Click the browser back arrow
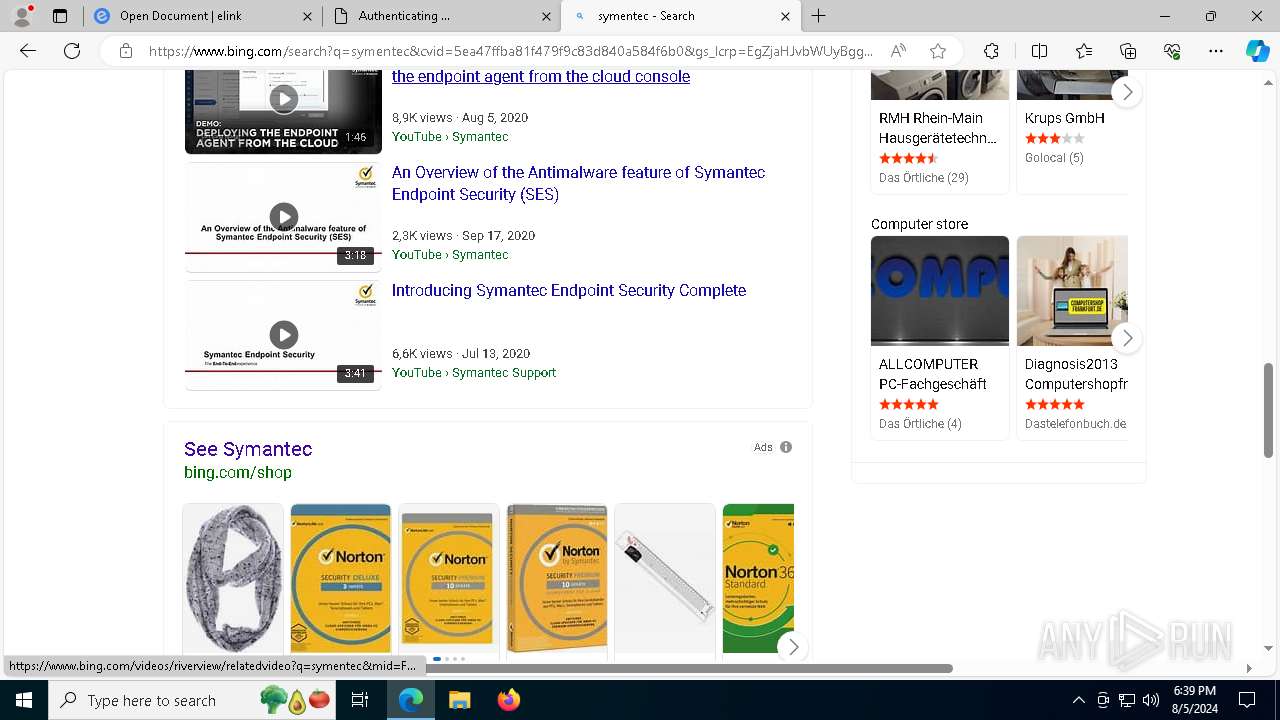1280x720 pixels. [28, 51]
